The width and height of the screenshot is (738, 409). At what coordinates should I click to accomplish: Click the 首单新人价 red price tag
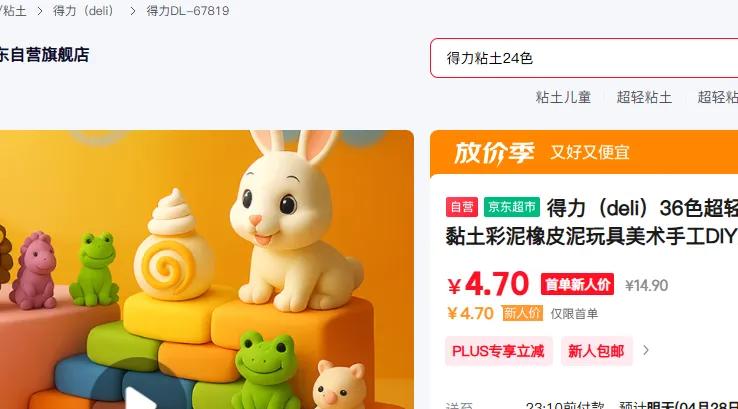[577, 284]
